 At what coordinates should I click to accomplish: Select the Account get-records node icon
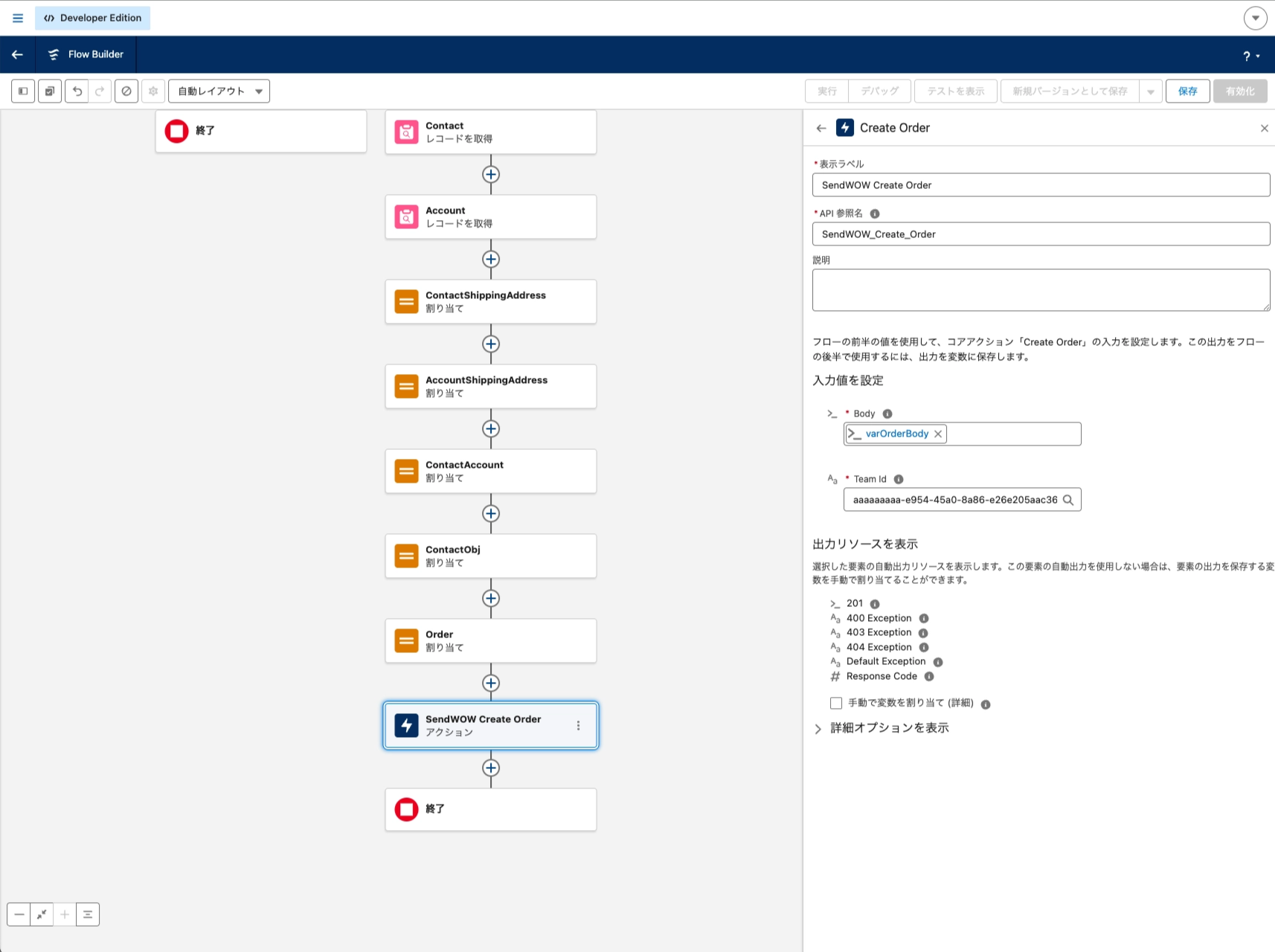(406, 216)
